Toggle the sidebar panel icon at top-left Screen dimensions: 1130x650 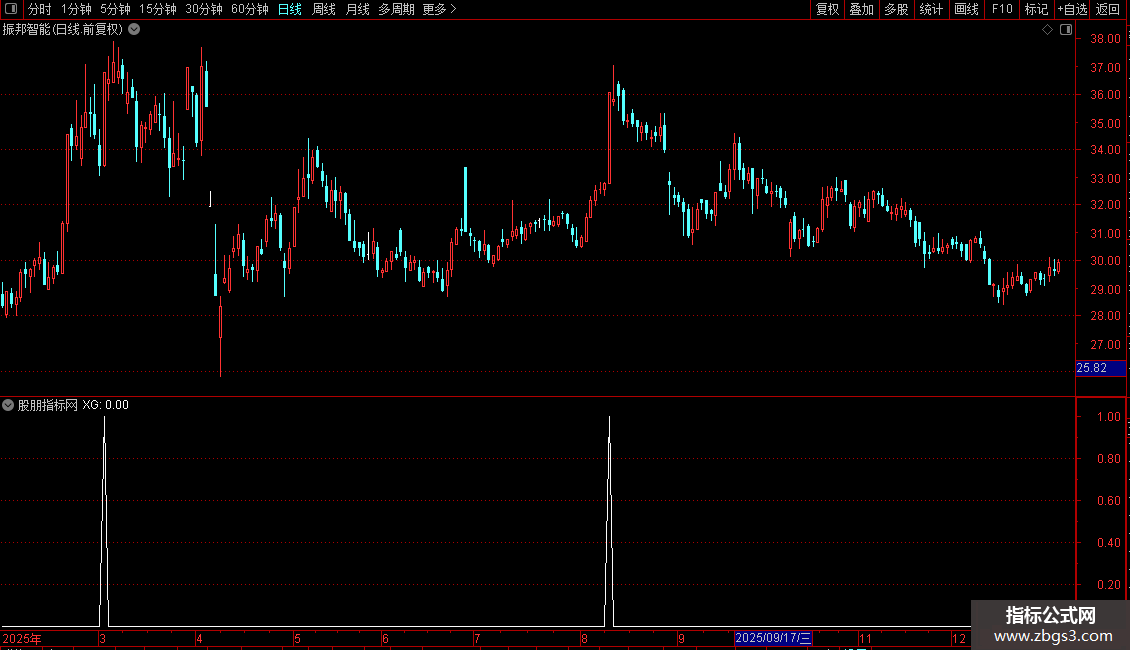coord(10,9)
